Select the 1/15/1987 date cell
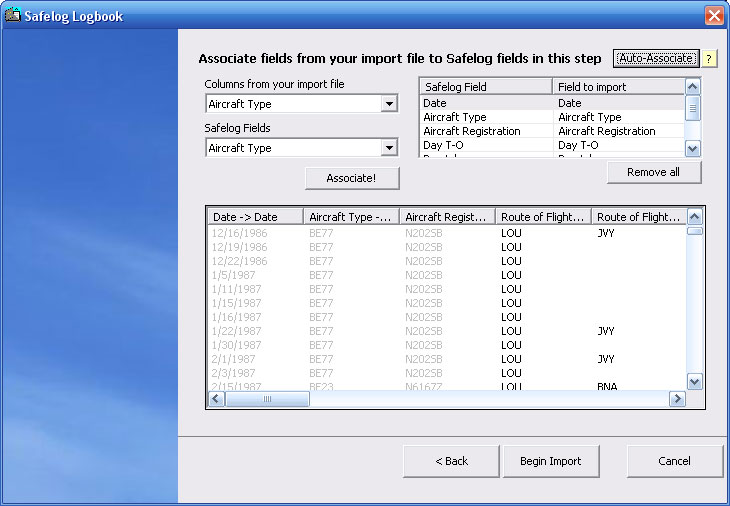The height and width of the screenshot is (506, 730). pos(236,303)
